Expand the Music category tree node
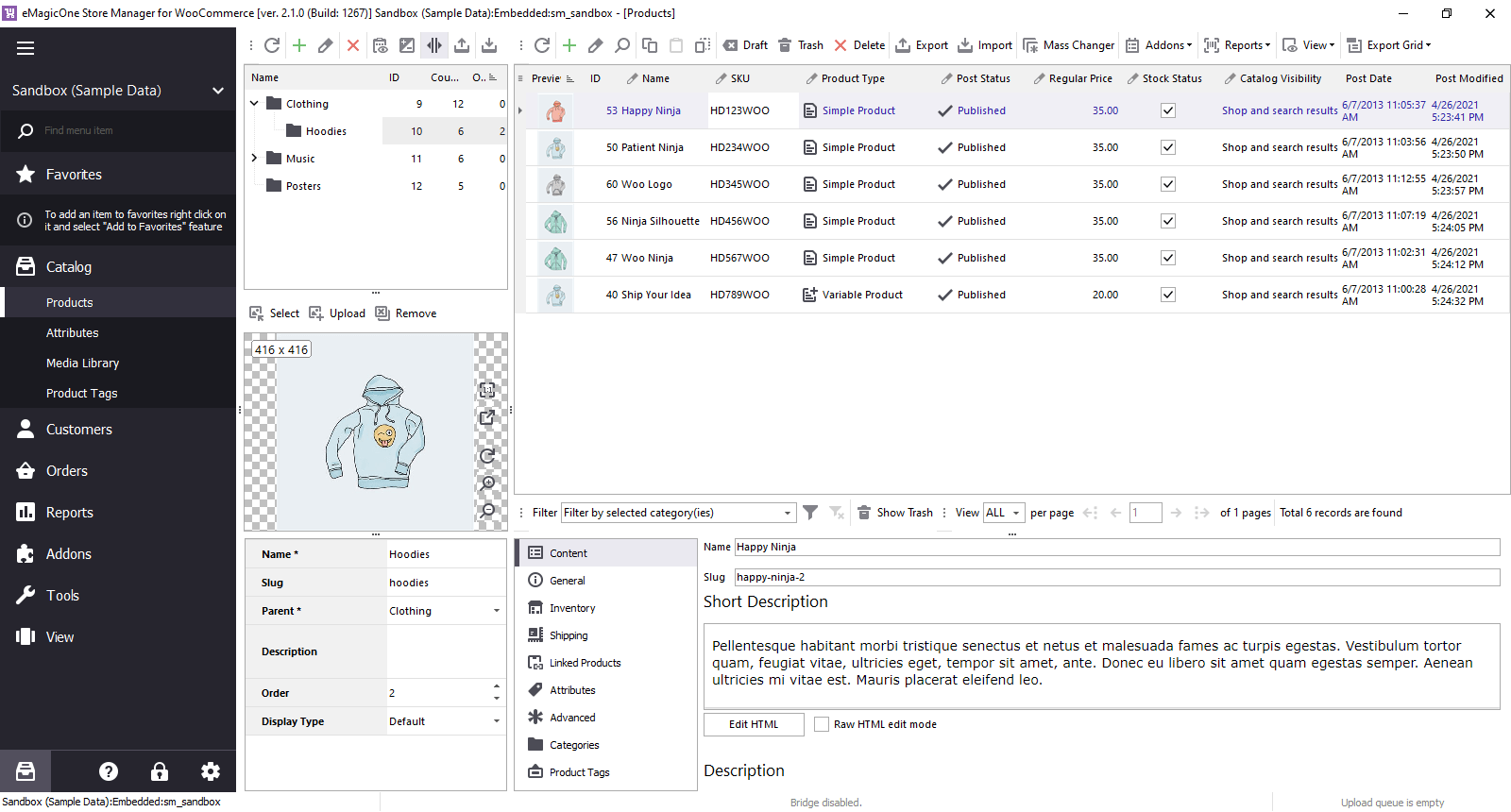 click(x=254, y=159)
